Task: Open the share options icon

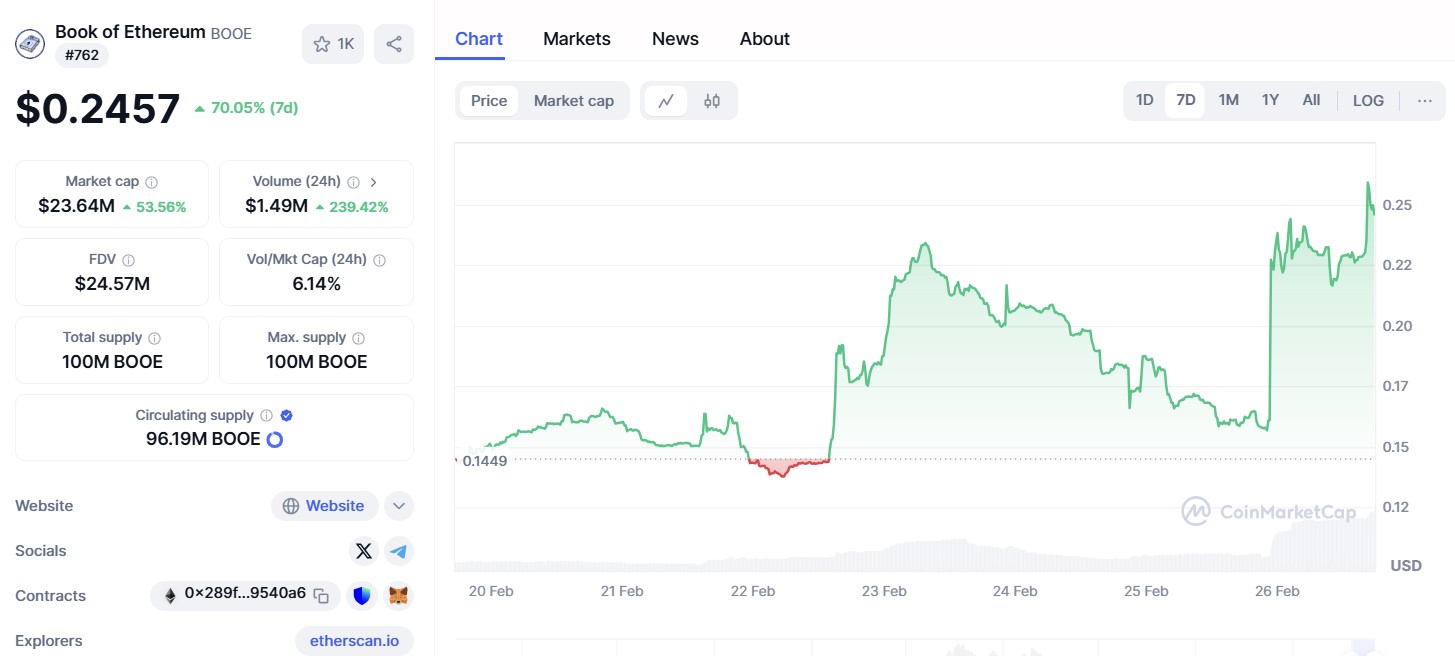Action: coord(393,44)
